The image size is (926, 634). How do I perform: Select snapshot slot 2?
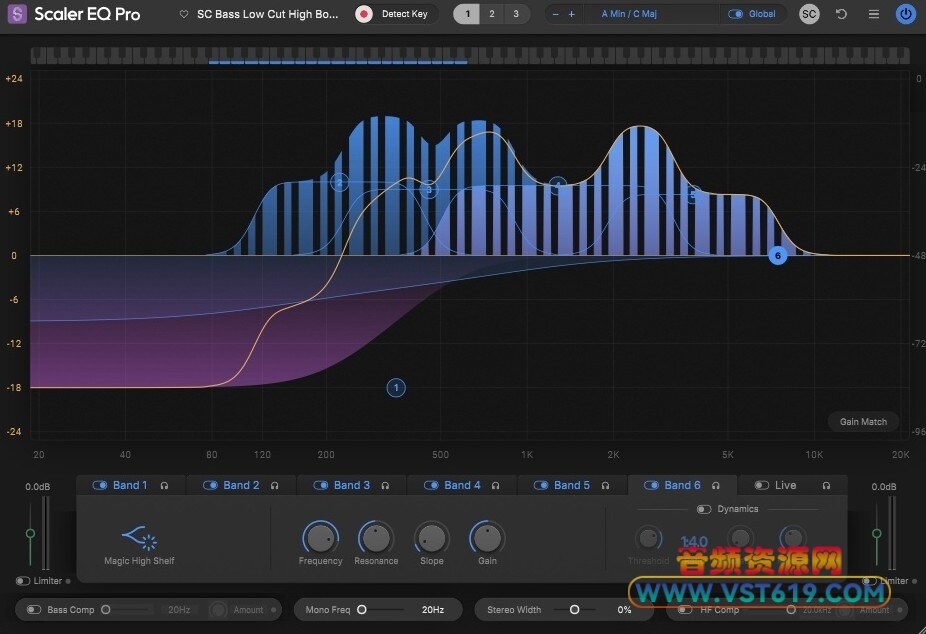coord(491,14)
